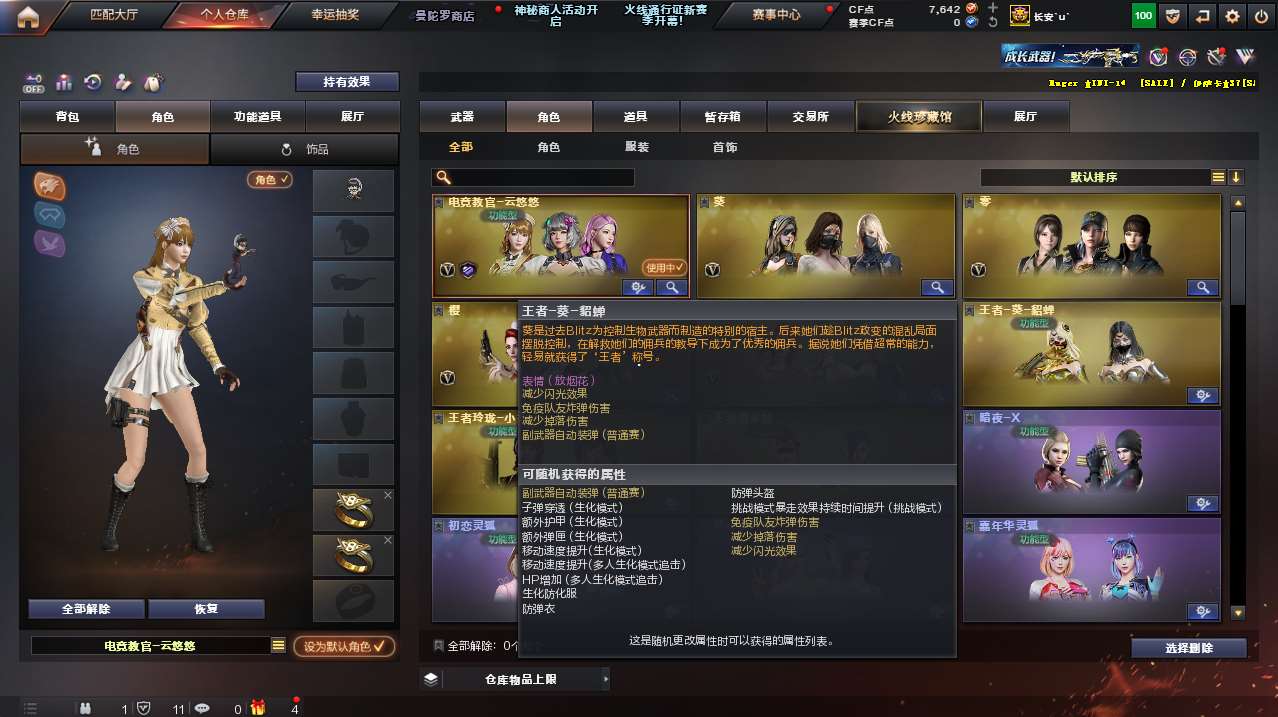Image resolution: width=1278 pixels, height=717 pixels.
Task: Click the 设为默认角色 button
Action: (344, 646)
